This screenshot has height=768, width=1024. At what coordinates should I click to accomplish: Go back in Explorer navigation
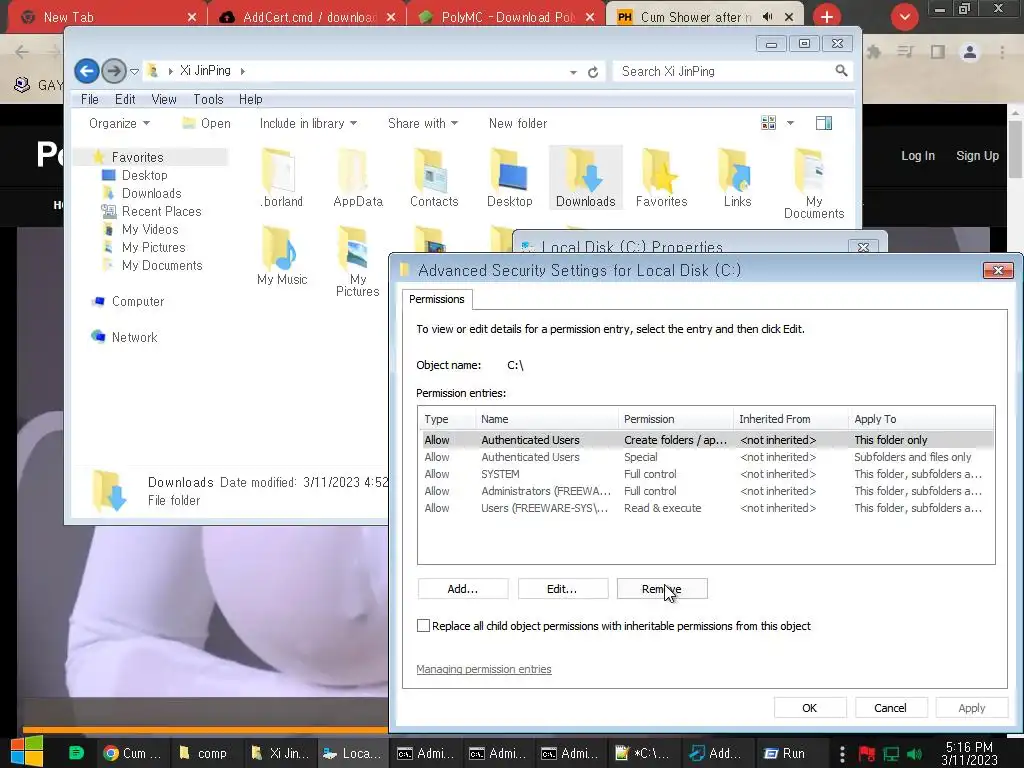tap(86, 71)
